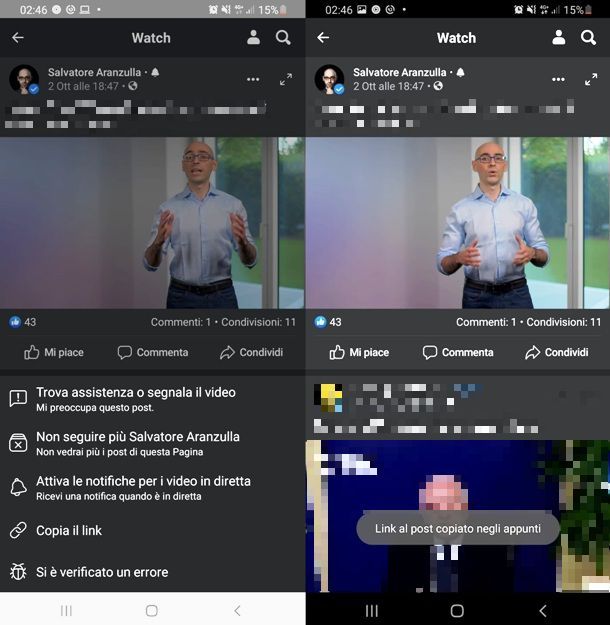The width and height of the screenshot is (610, 625).
Task: Open Commenti: 1 in right screenshot
Action: coord(486,322)
